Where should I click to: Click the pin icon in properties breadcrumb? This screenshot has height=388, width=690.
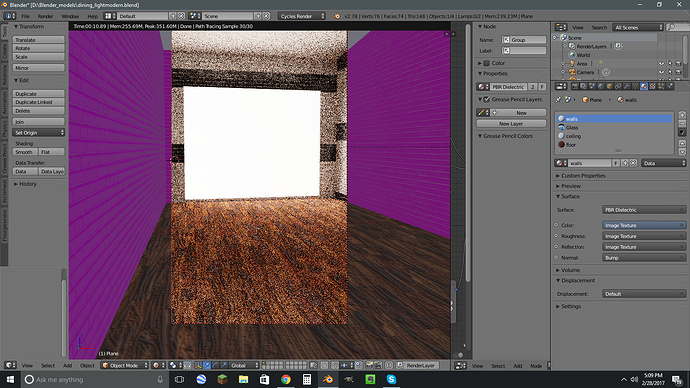pyautogui.click(x=558, y=100)
